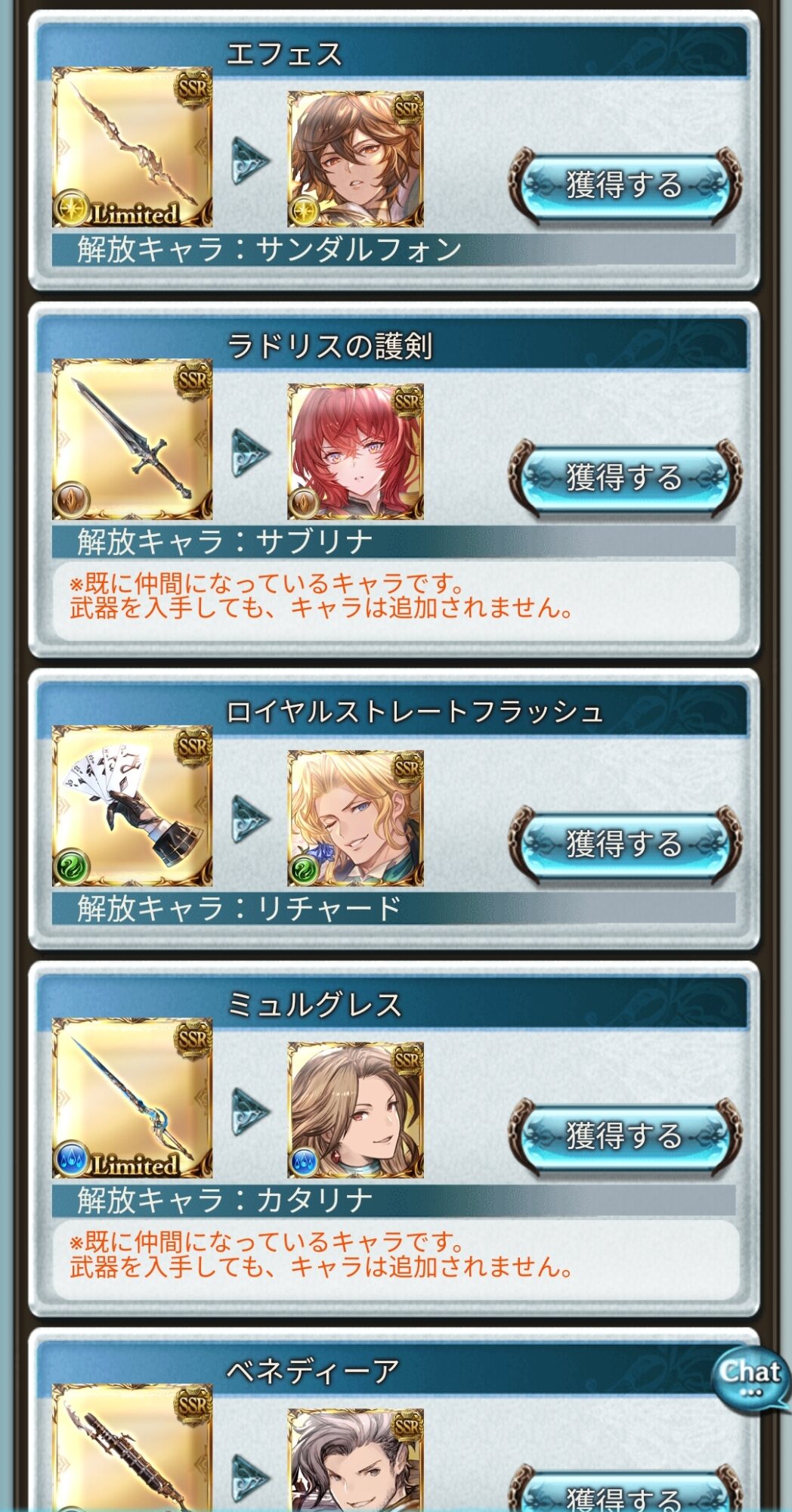Tap the gray-haired ベネディーア character portrait
792x1512 pixels.
(x=355, y=1460)
